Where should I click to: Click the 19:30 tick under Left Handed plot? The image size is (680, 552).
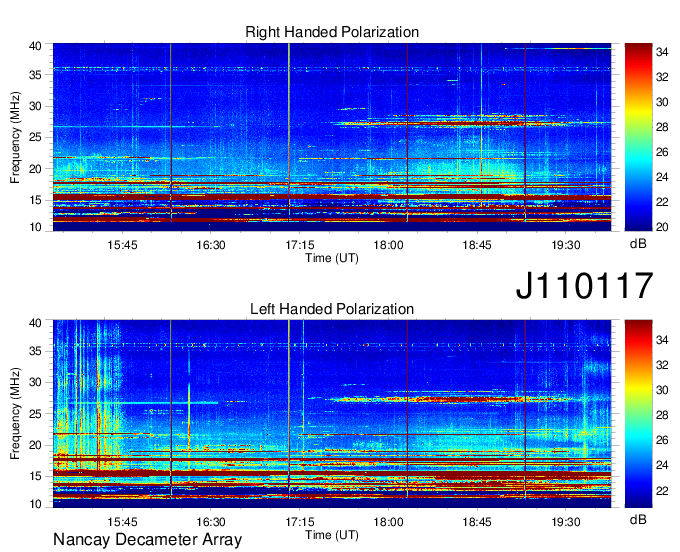566,522
